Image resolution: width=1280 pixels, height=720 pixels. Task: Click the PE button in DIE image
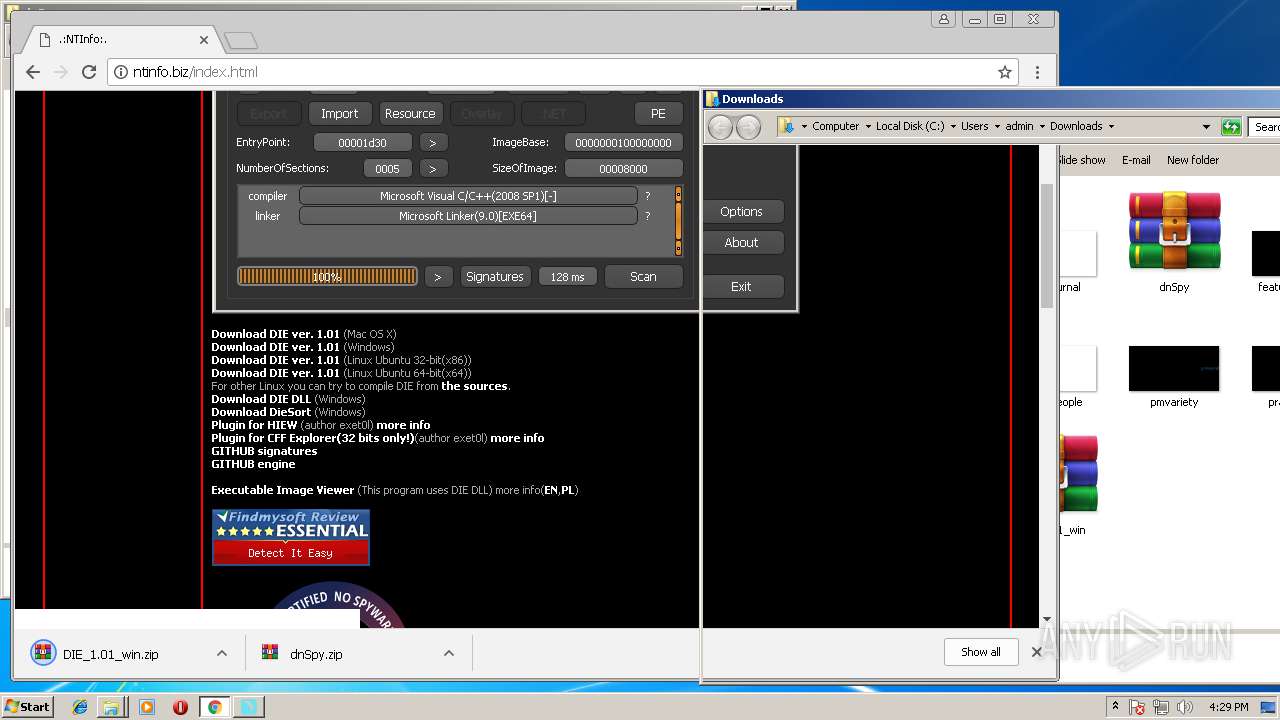pyautogui.click(x=658, y=113)
